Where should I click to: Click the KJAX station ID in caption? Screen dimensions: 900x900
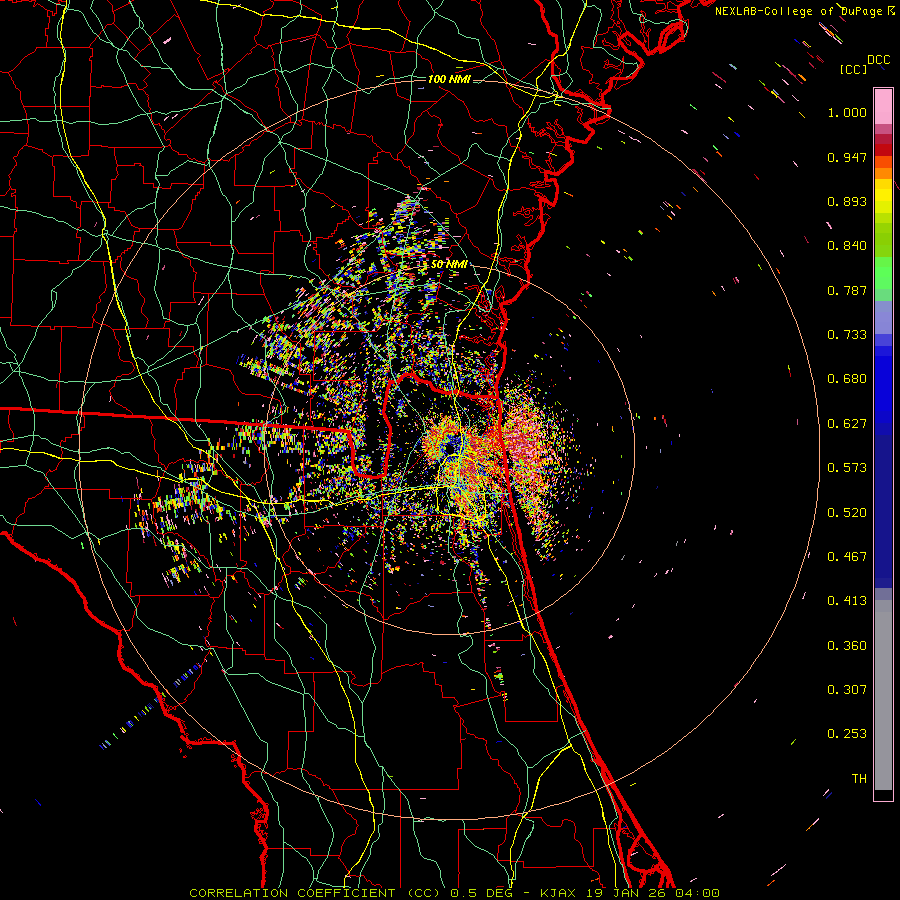[x=558, y=893]
